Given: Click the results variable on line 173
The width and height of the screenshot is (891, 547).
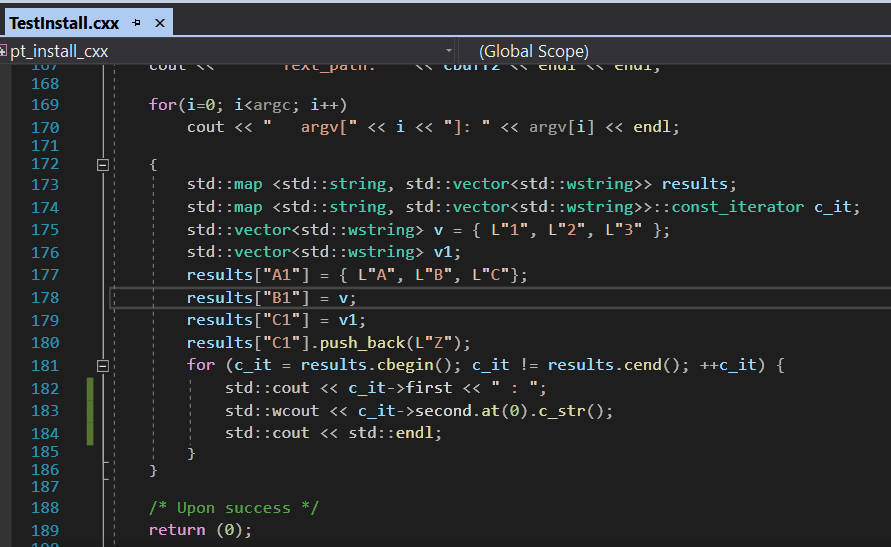Looking at the screenshot, I should pos(697,184).
